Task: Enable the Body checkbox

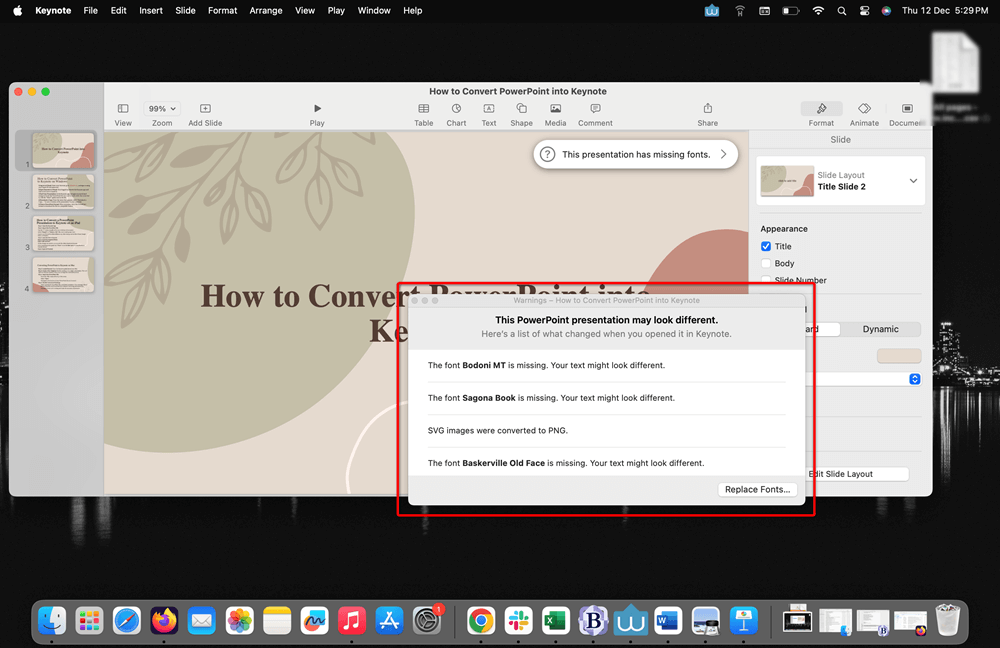Action: click(x=764, y=263)
